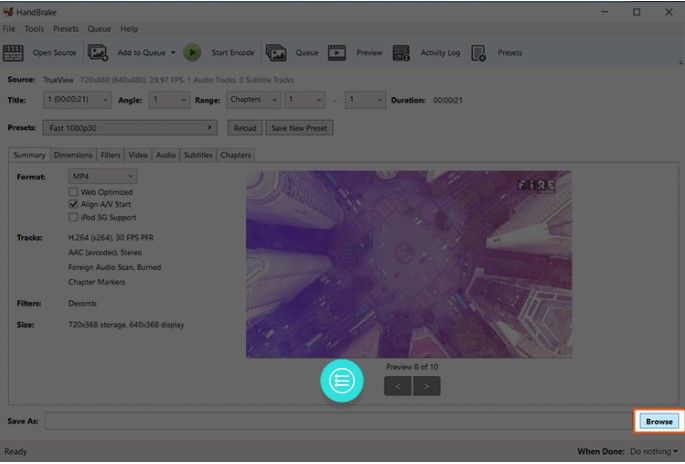Click the Open Source film icon

click(x=14, y=52)
